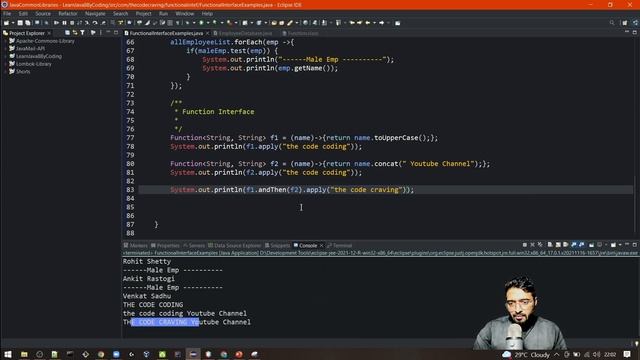Open the Window menu
Image resolution: width=640 pixels, height=360 pixels.
[x=184, y=13]
